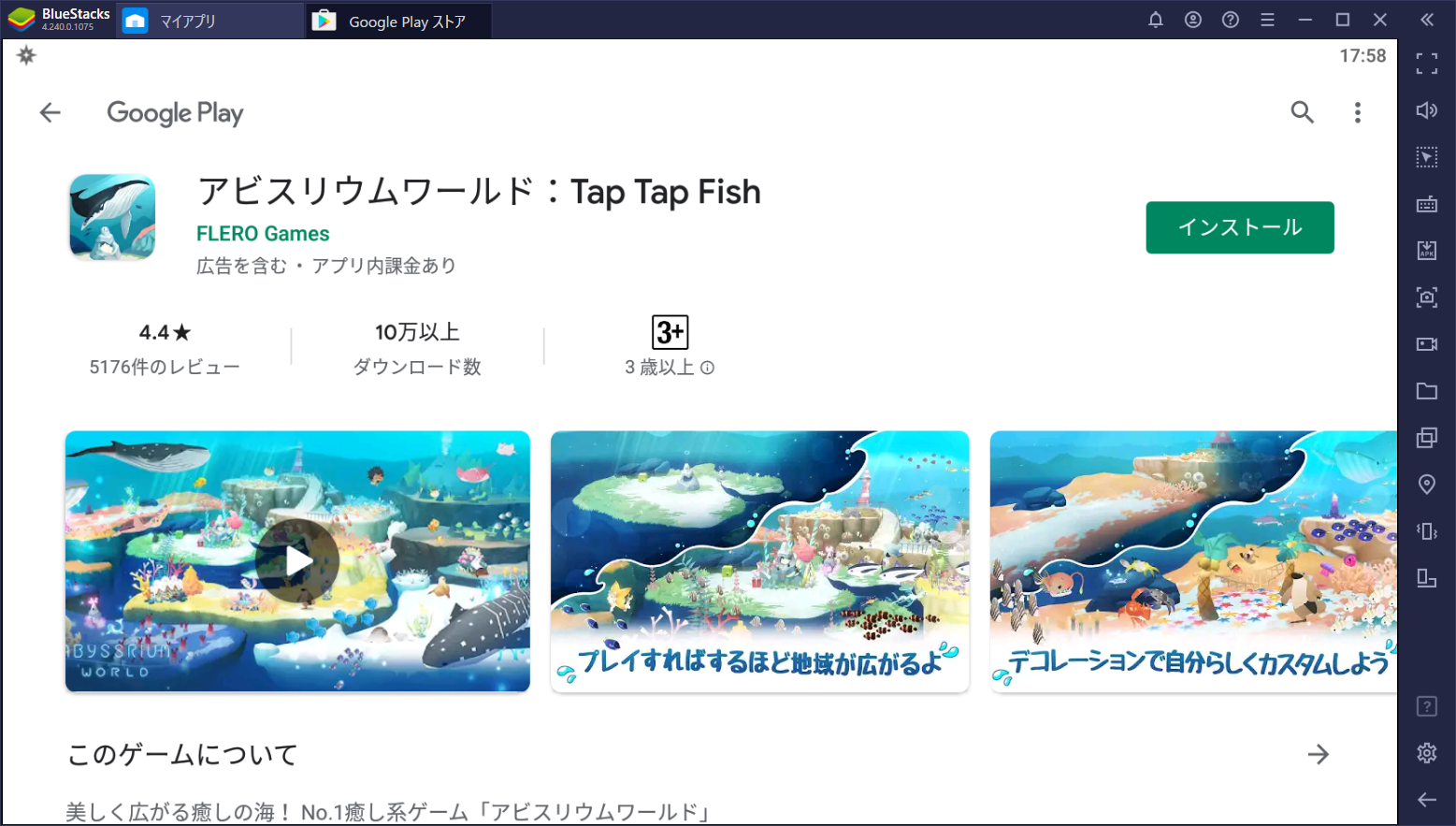Click the 4.4★ rating value

tap(165, 332)
